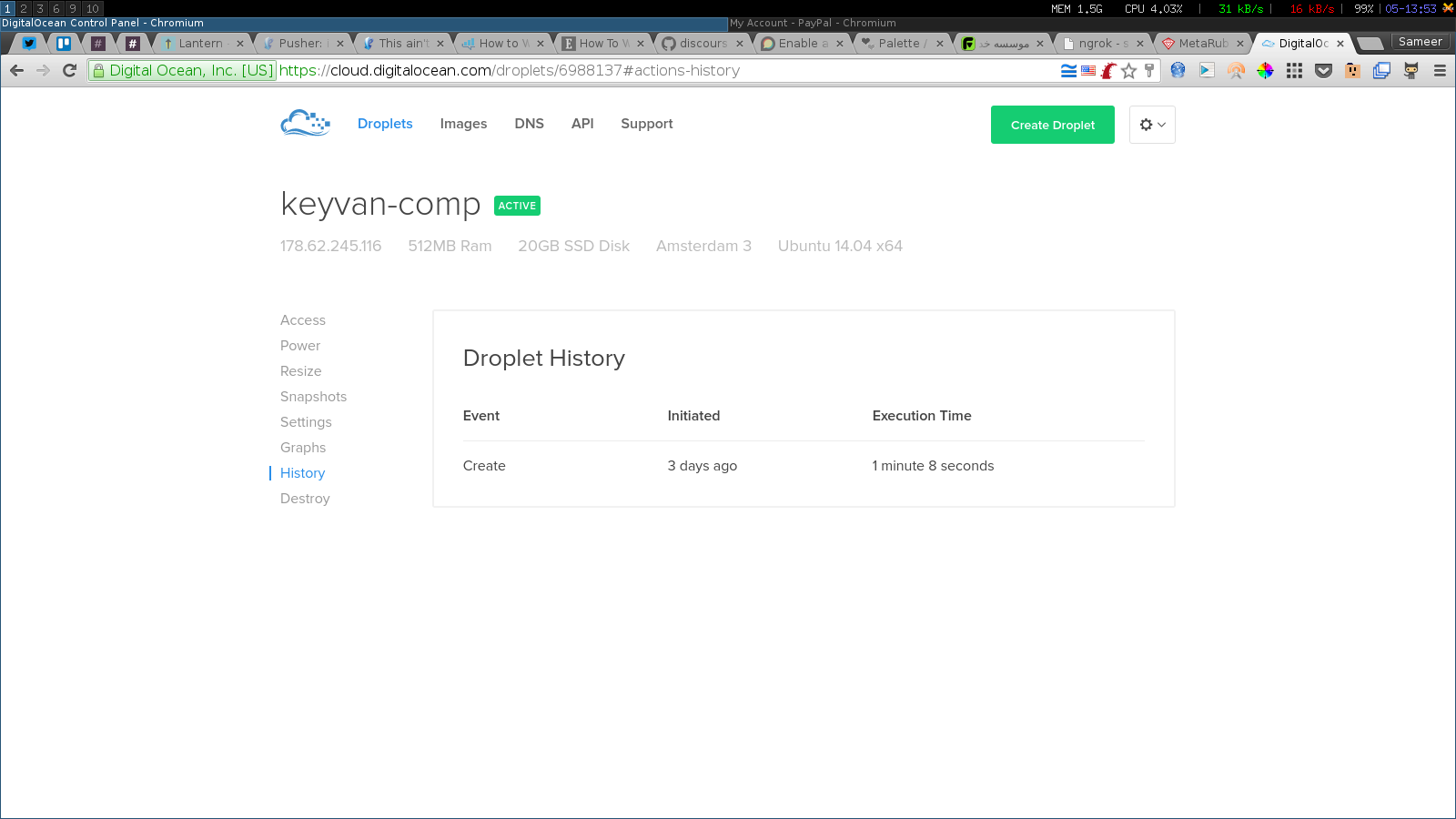Screen dimensions: 1456x819
Task: Open the DNS nav item
Action: (x=529, y=124)
